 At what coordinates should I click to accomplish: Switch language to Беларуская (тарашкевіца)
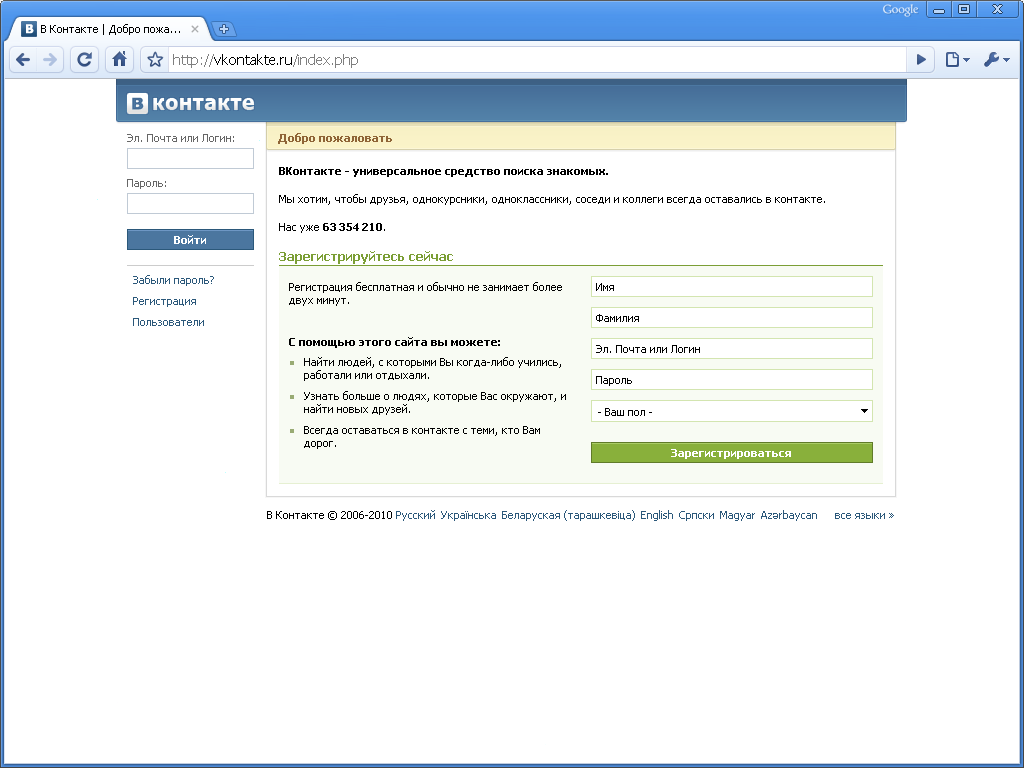coord(568,515)
